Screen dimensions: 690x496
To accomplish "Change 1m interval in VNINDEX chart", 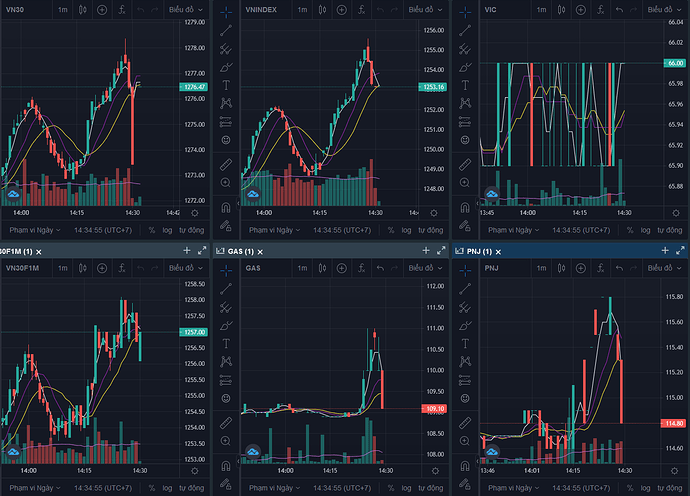I will point(302,10).
